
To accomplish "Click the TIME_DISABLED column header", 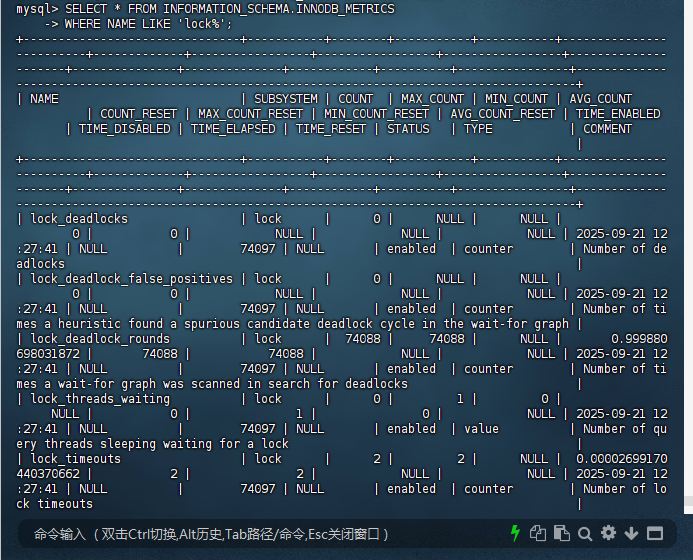I will pyautogui.click(x=125, y=129).
